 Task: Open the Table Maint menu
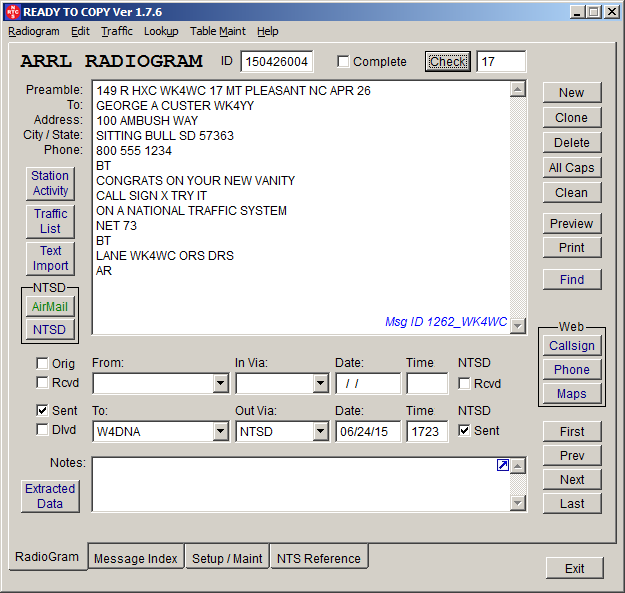point(218,31)
